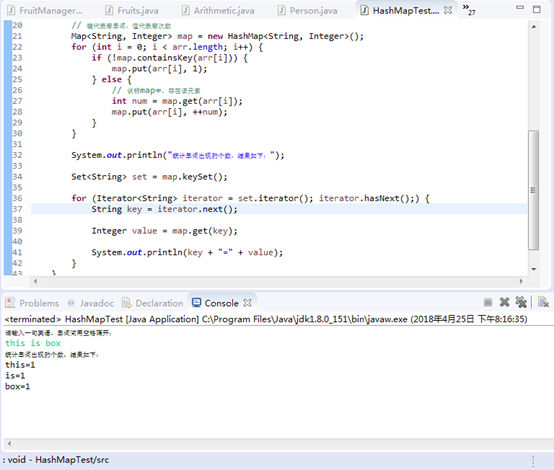Screen dimensions: 554x470
Task: Open the Arithmetic.java editor tab
Action: point(218,11)
